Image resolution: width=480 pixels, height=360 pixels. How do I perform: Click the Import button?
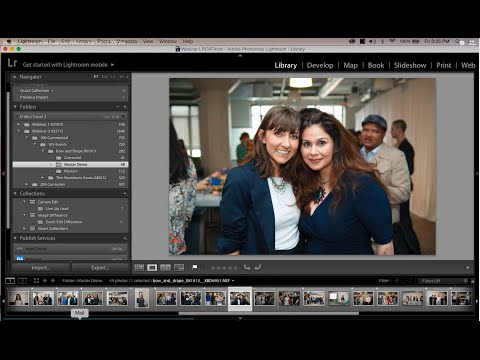[x=41, y=268]
